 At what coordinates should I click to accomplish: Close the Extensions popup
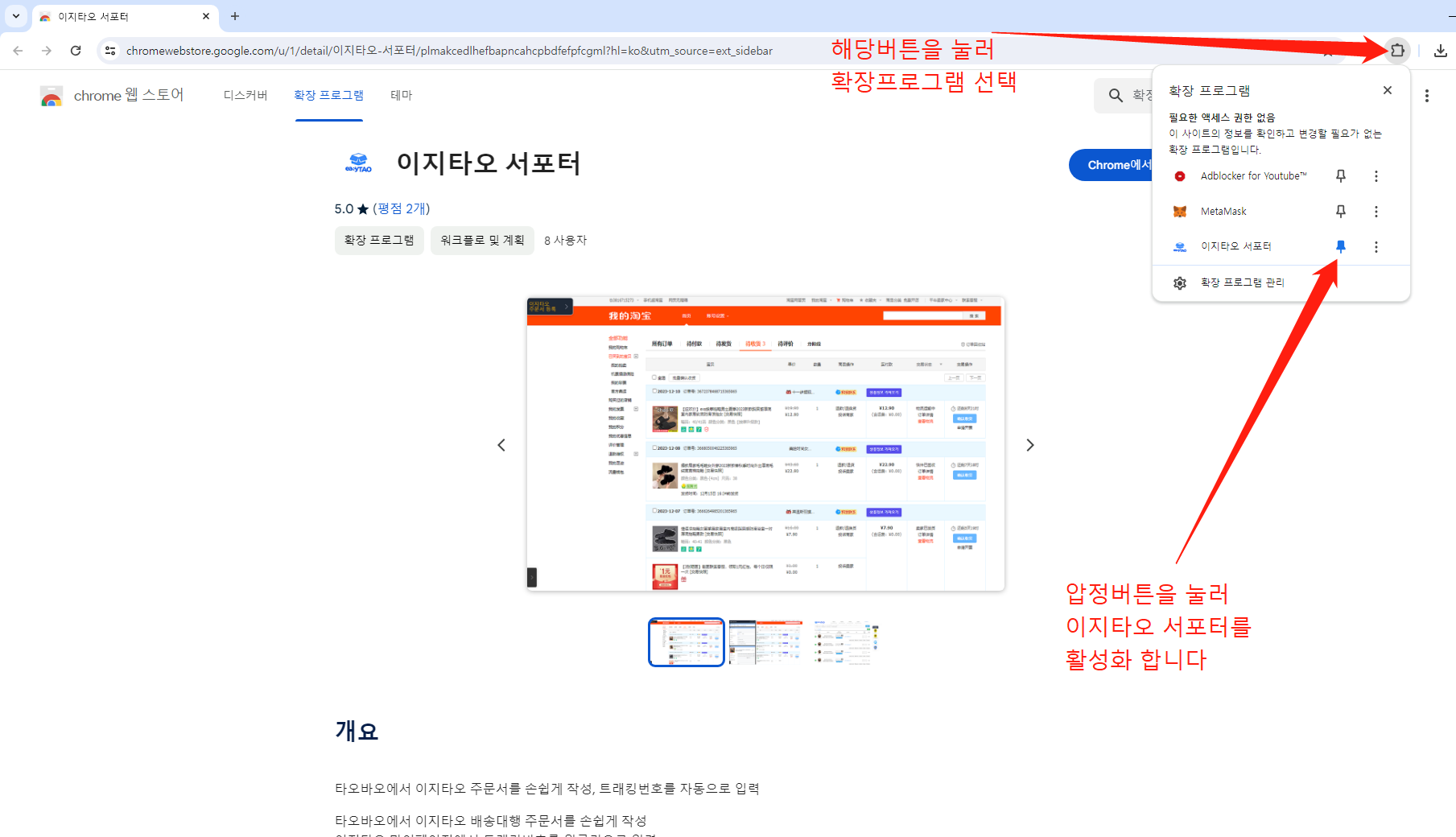[1388, 90]
